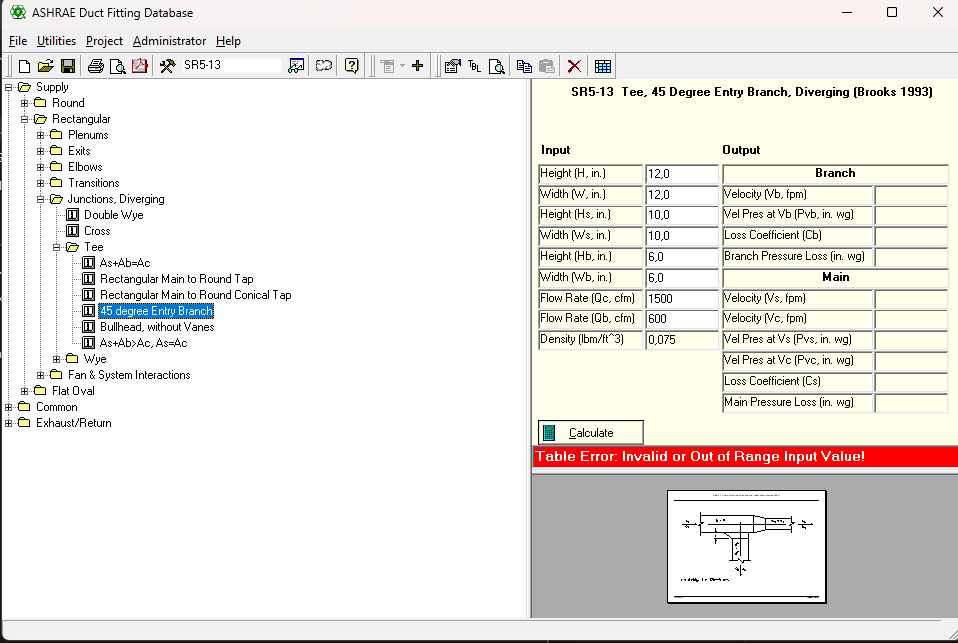Click the units conversion toggle icon
The width and height of the screenshot is (958, 643).
click(324, 66)
